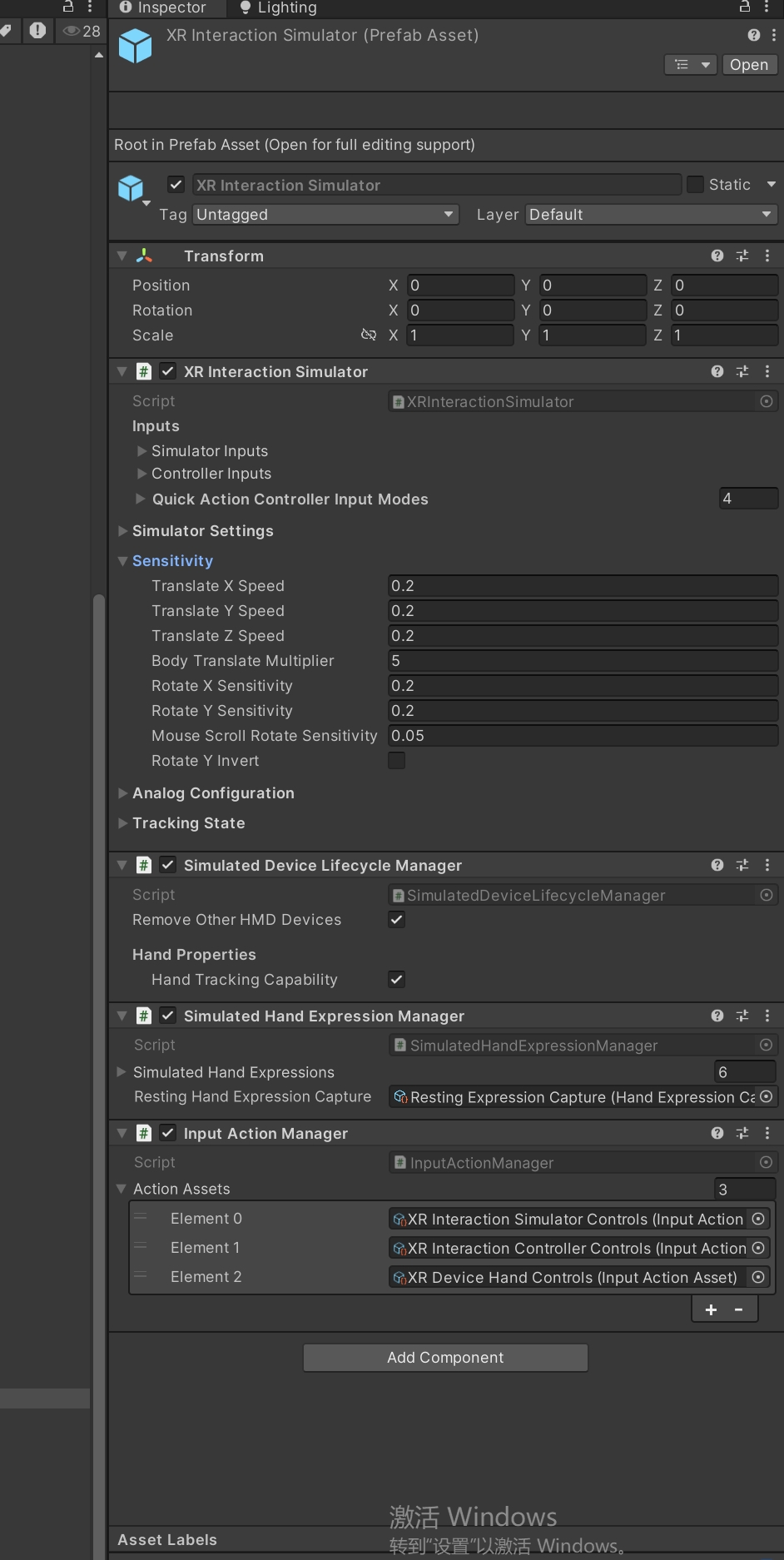Disable Simulated Hand Expression Manager component checkbox
784x1560 pixels.
tap(168, 1016)
